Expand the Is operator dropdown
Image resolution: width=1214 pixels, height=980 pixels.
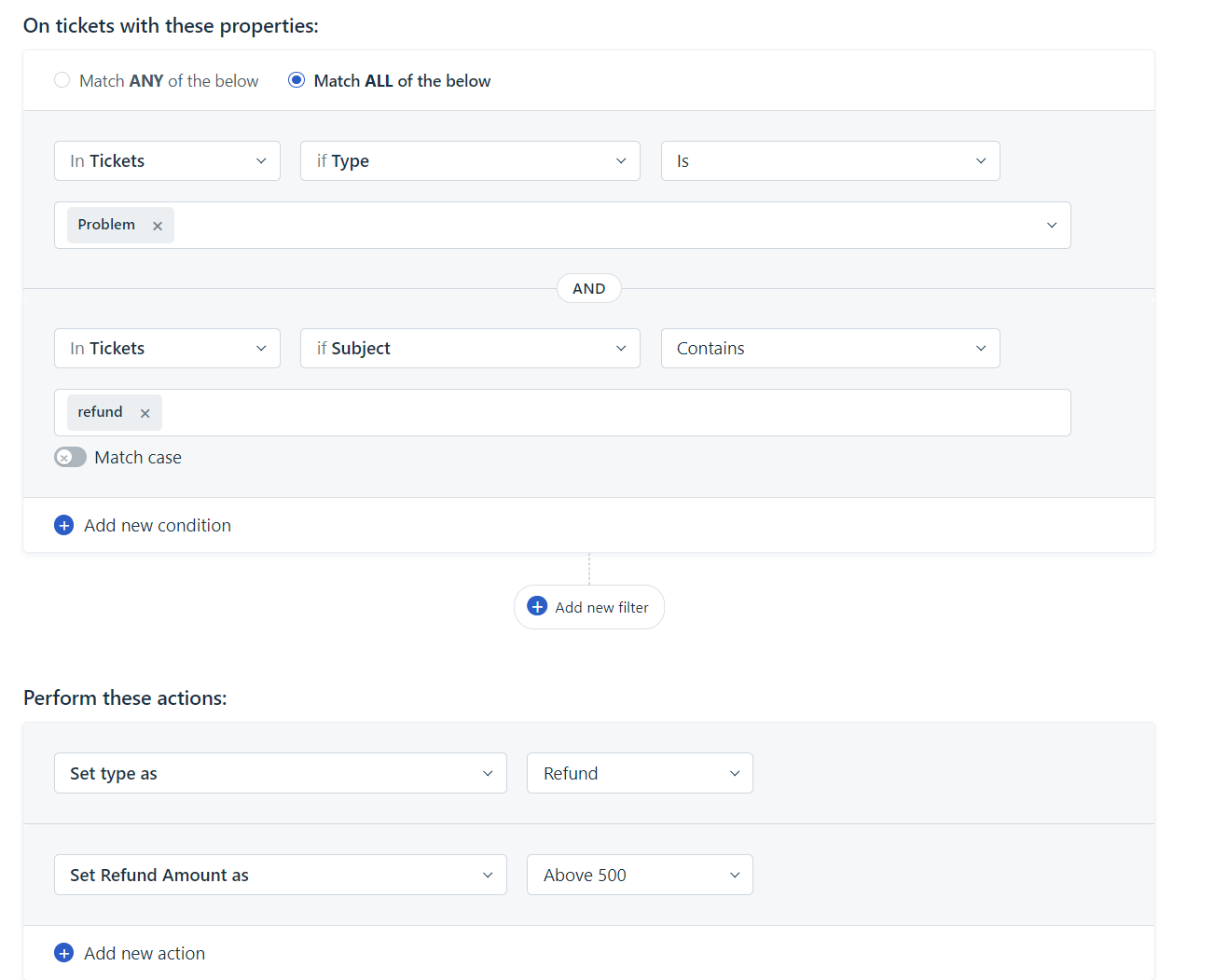[830, 161]
